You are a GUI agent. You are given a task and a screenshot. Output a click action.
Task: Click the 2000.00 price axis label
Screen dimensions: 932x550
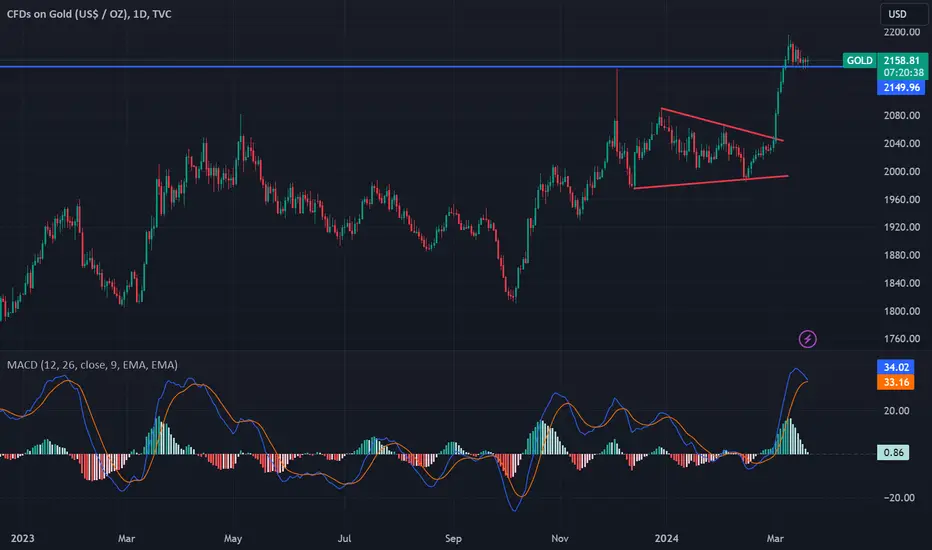tap(902, 171)
